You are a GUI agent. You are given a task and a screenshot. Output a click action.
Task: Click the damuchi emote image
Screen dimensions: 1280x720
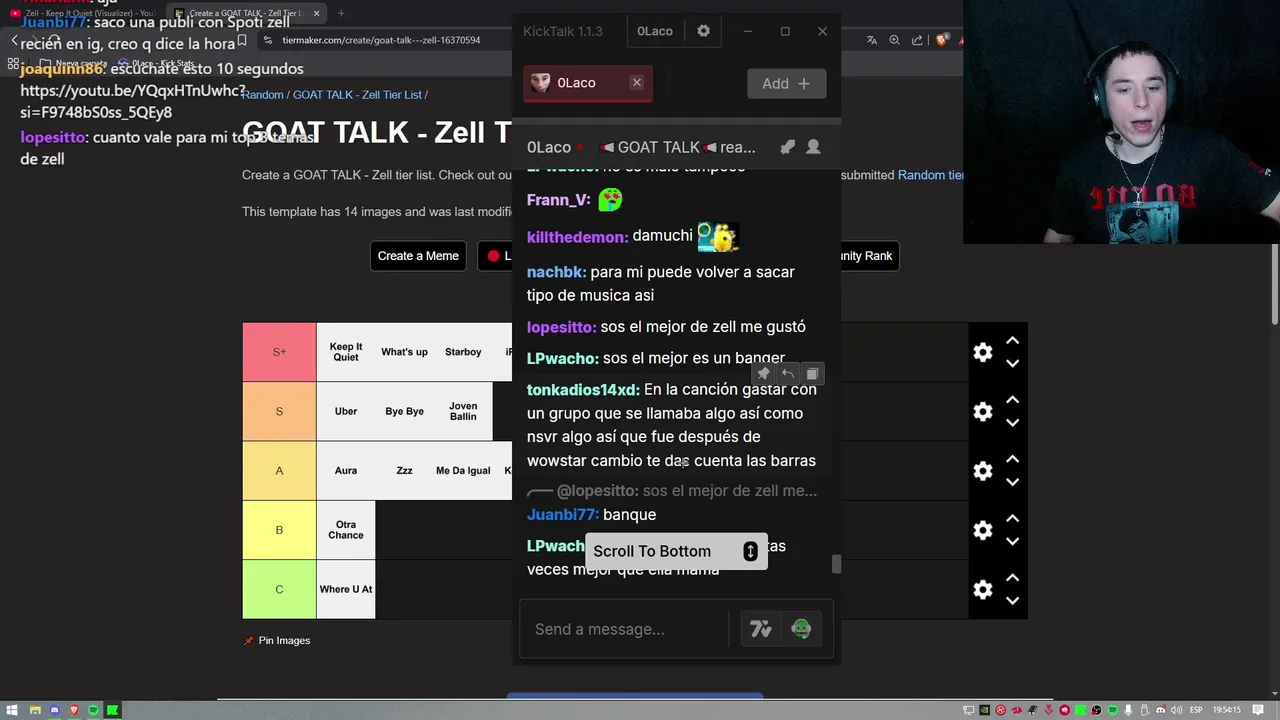pyautogui.click(x=717, y=236)
